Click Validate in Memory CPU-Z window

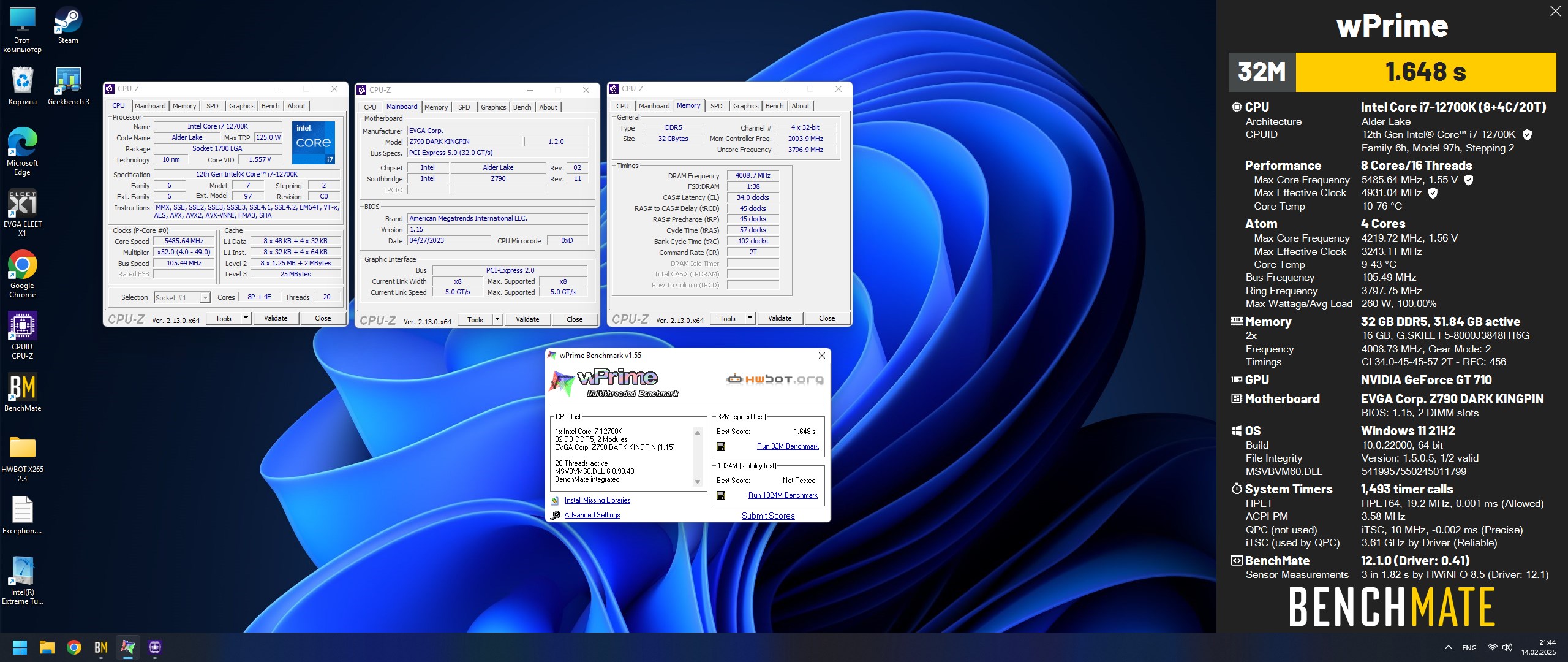[x=780, y=318]
